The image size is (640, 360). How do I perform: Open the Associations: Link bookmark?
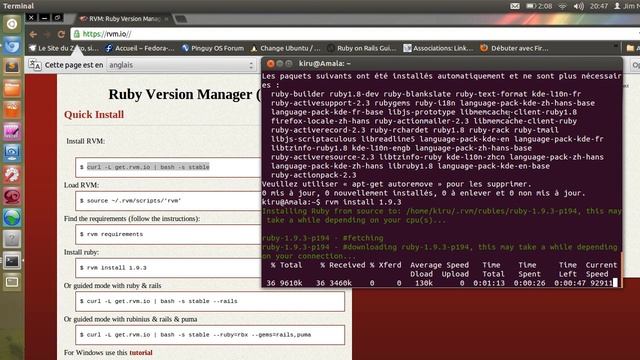pyautogui.click(x=438, y=48)
